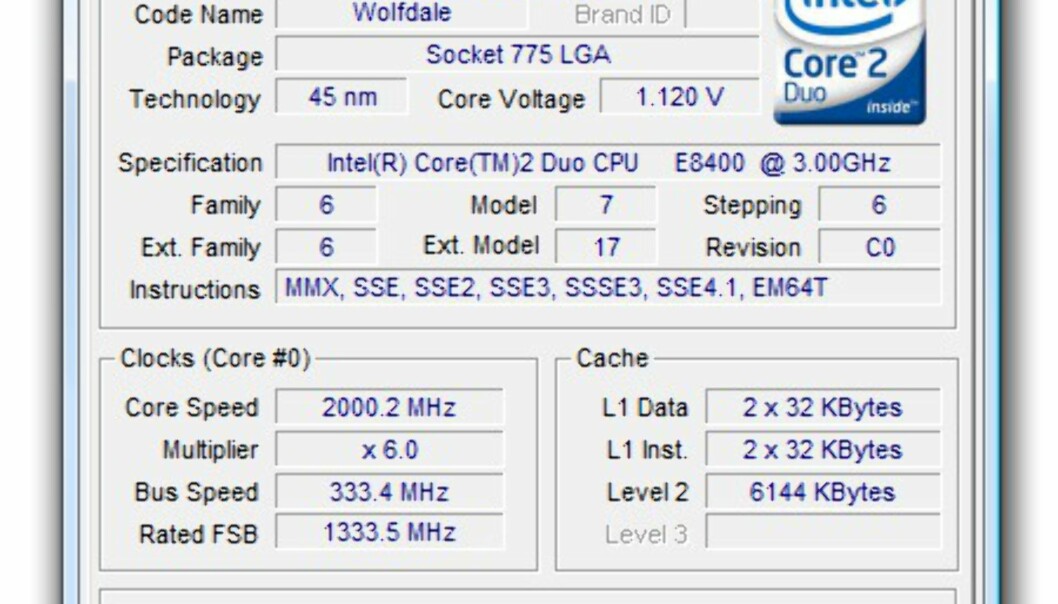
Task: Click the Brand ID label
Action: point(622,14)
